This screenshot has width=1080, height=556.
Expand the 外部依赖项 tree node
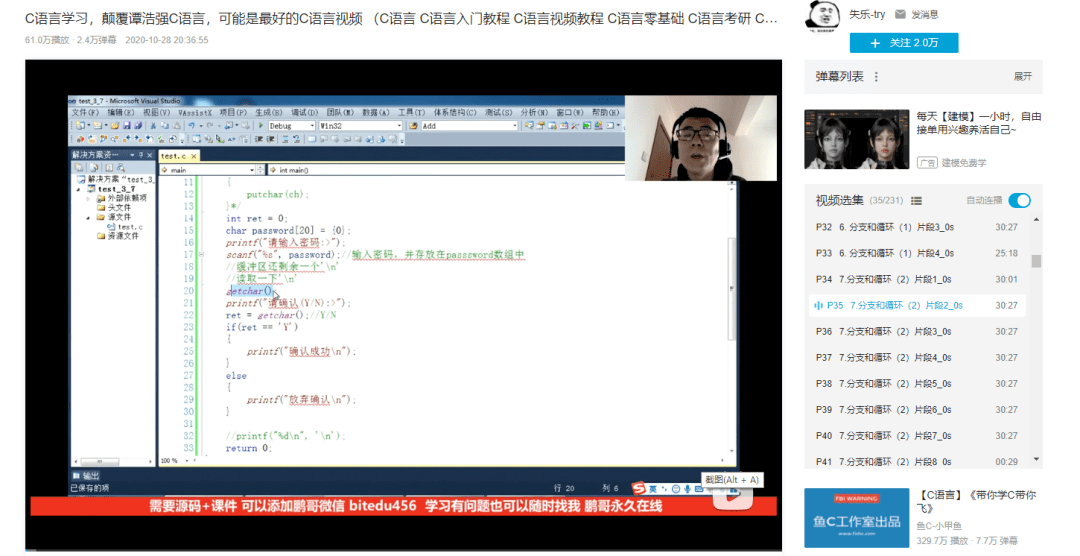[x=88, y=198]
